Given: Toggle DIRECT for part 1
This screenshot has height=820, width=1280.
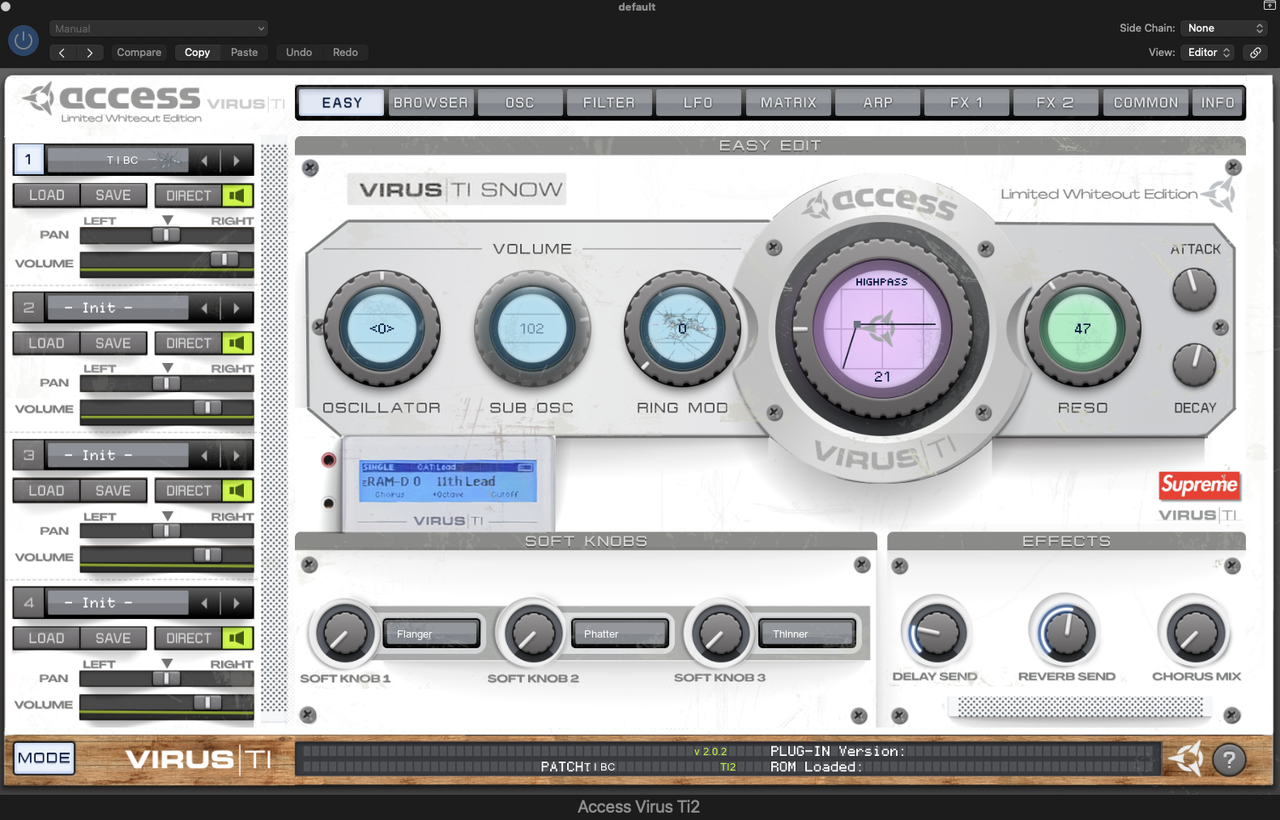Looking at the screenshot, I should pos(188,195).
